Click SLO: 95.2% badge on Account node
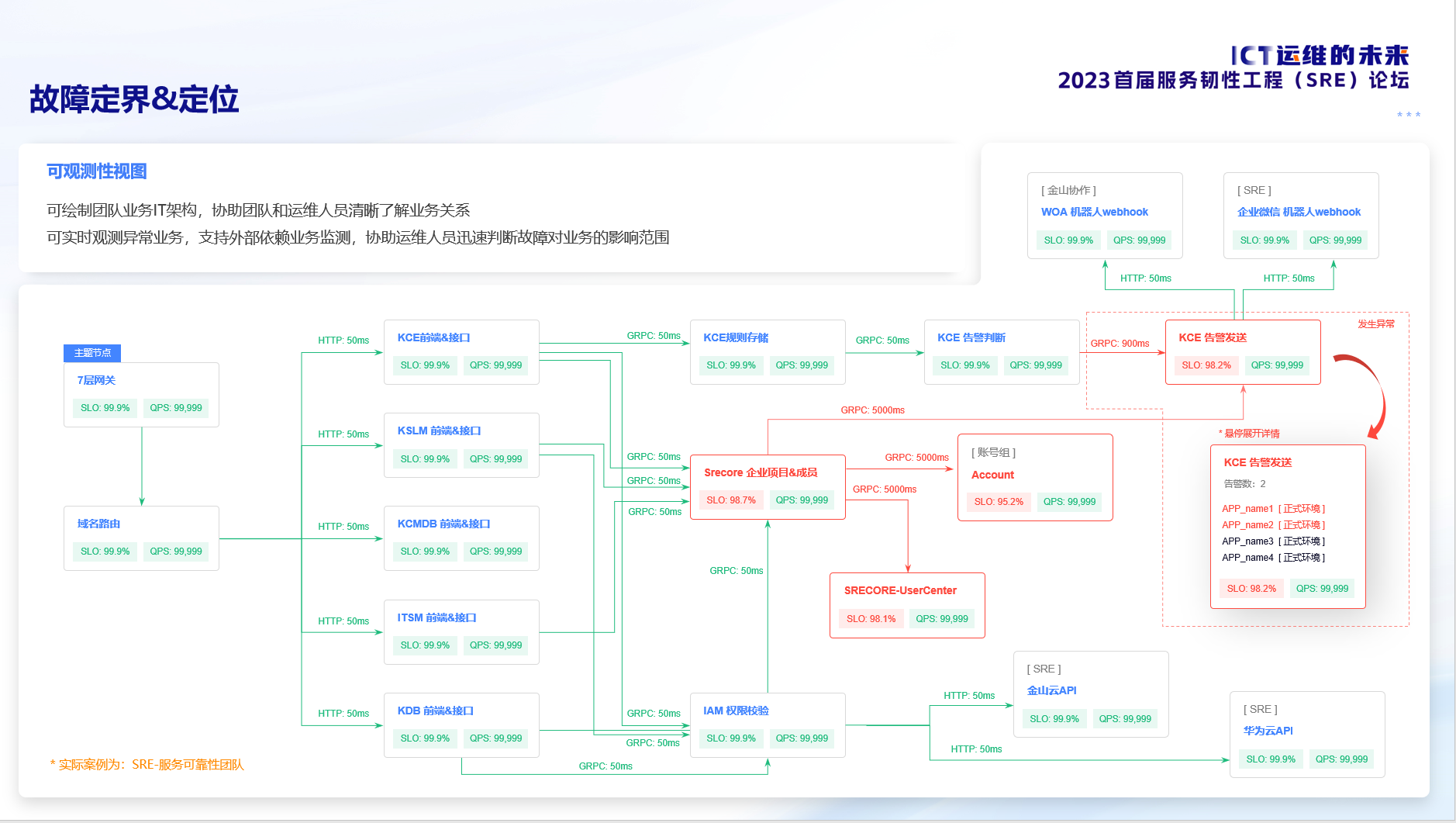 (x=999, y=502)
